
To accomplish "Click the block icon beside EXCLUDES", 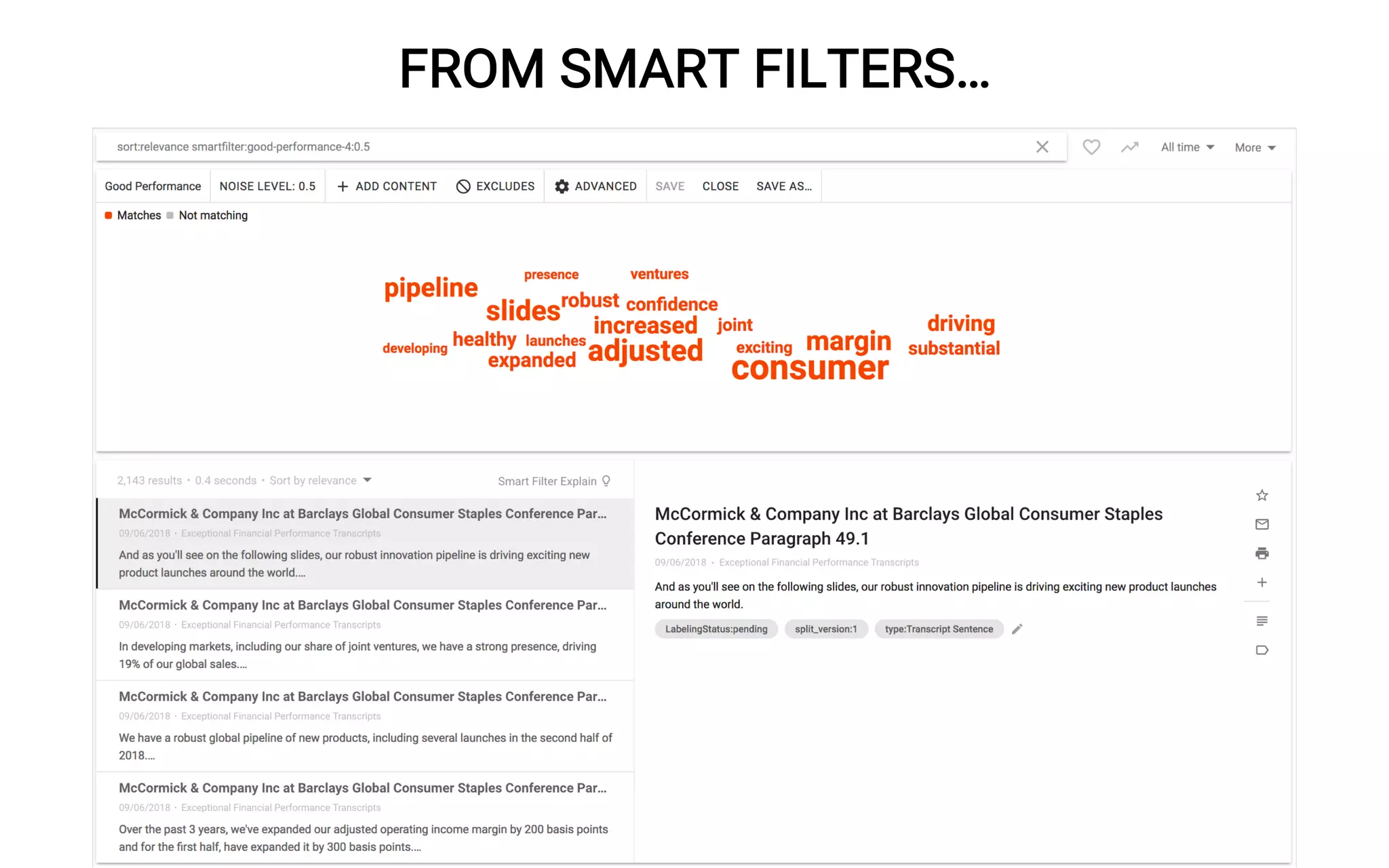I will 463,186.
